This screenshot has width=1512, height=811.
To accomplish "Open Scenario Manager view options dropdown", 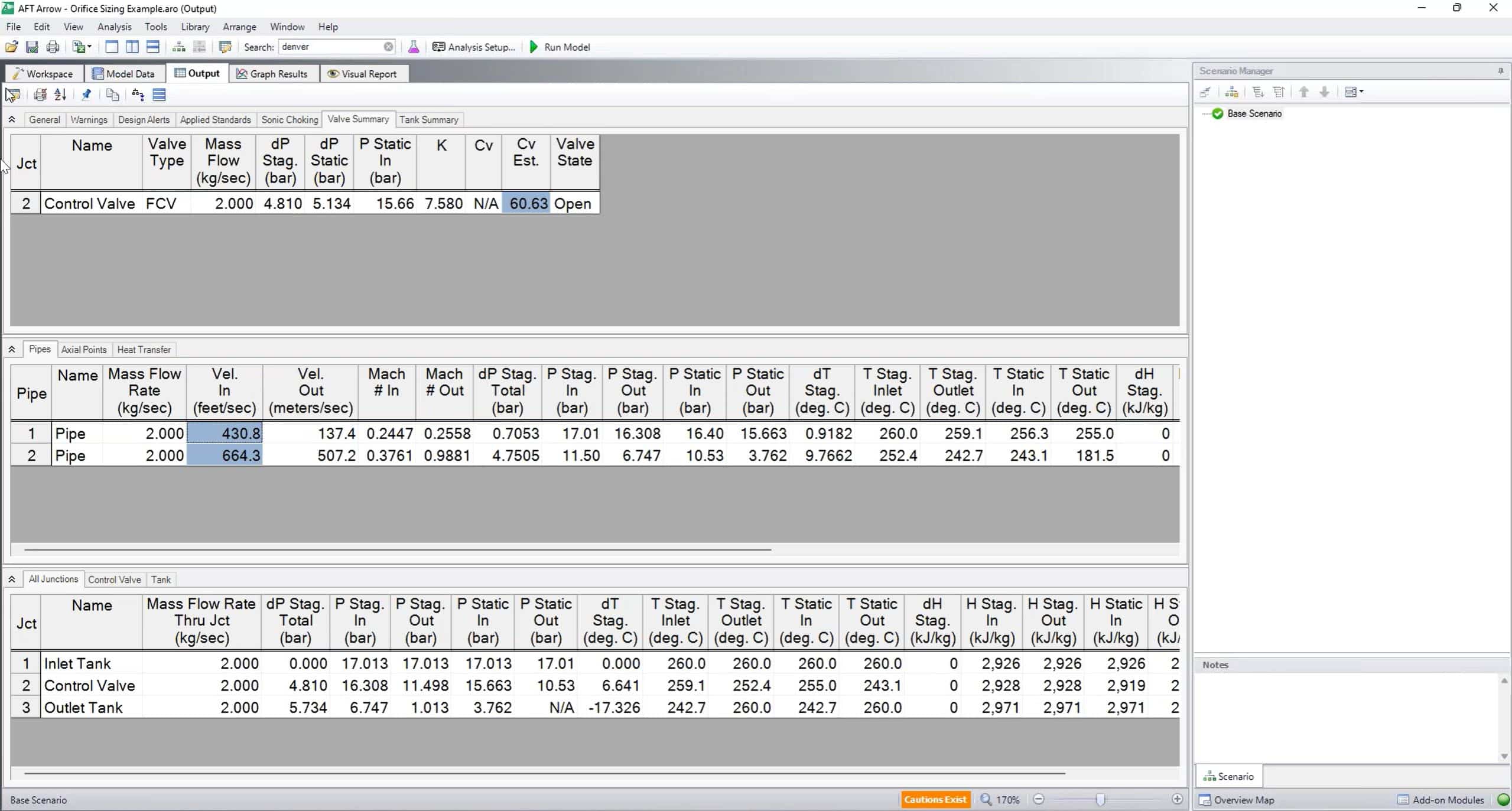I will pos(1361,92).
